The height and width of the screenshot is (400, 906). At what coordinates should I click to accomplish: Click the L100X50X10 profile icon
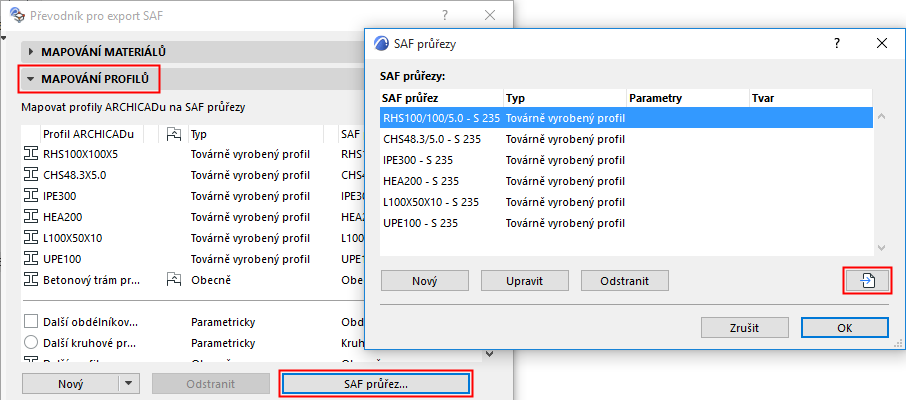pos(29,237)
